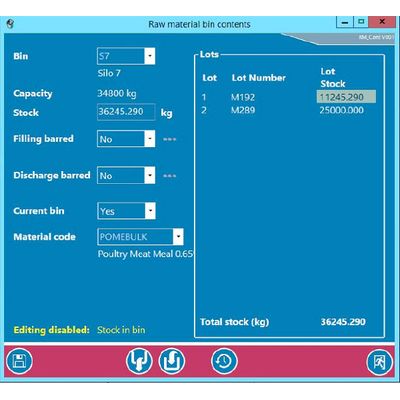Click the Stock value input field
The width and height of the screenshot is (400, 400).
(x=126, y=112)
